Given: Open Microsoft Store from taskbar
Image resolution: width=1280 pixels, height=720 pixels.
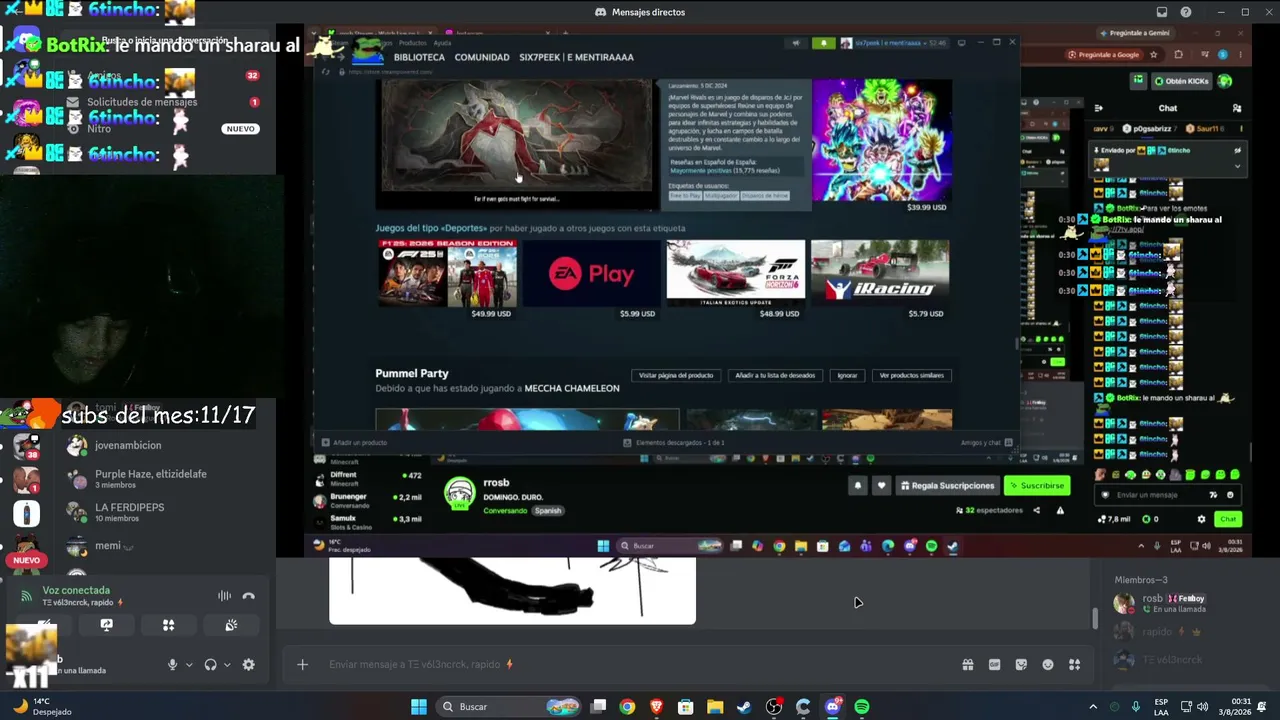Looking at the screenshot, I should [x=685, y=707].
